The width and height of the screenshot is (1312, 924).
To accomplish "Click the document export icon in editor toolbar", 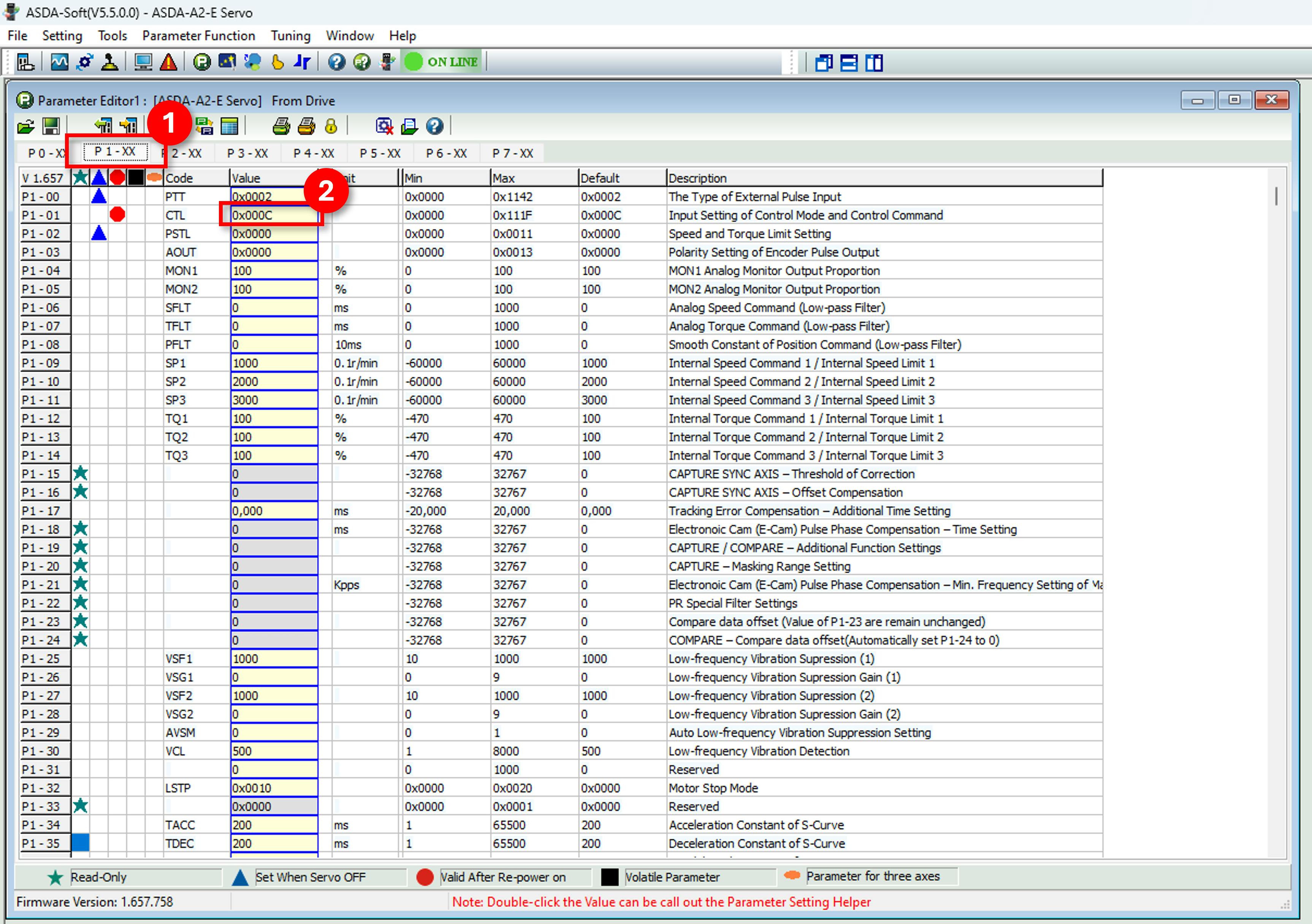I will pyautogui.click(x=409, y=126).
